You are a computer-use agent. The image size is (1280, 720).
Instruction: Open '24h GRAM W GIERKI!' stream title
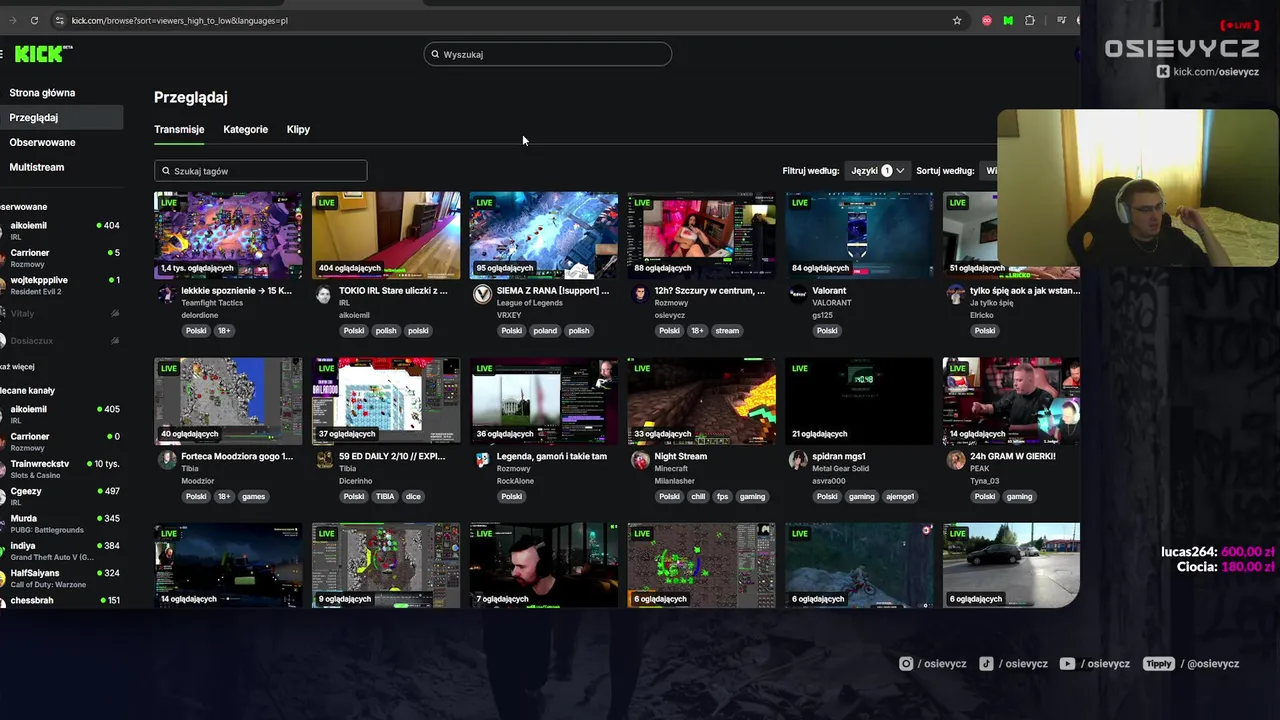pos(1013,456)
